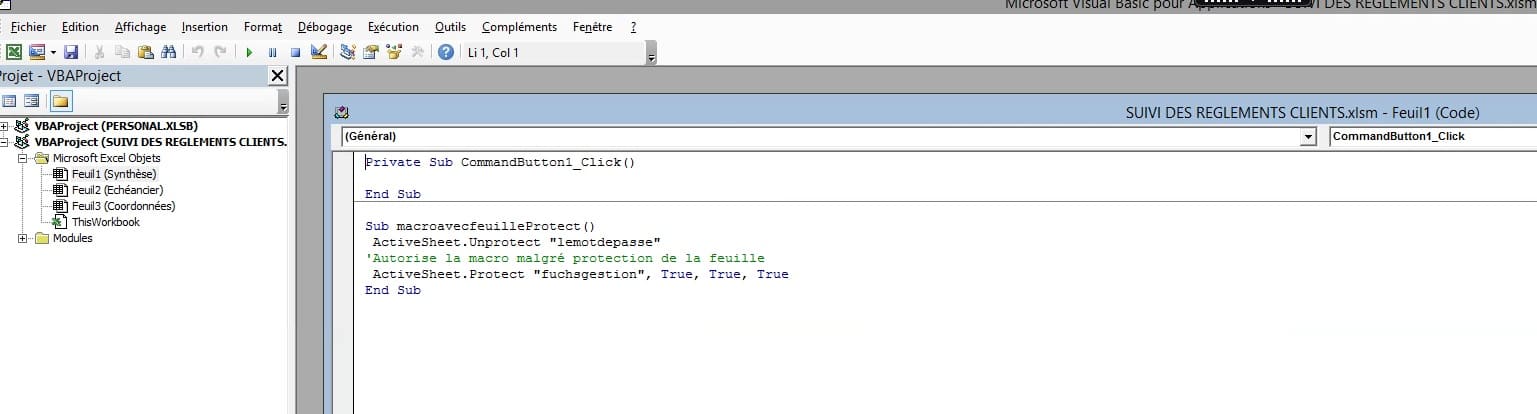Open the Fichier menu
Screen dimensions: 1537x414
pos(29,27)
